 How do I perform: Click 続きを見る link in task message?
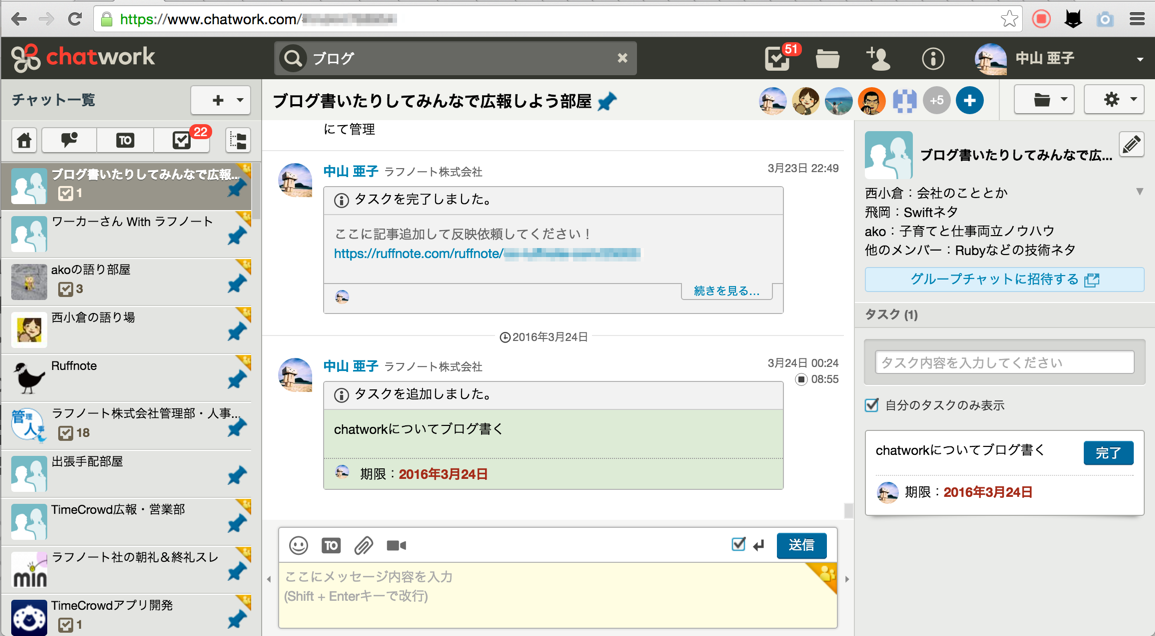click(726, 291)
